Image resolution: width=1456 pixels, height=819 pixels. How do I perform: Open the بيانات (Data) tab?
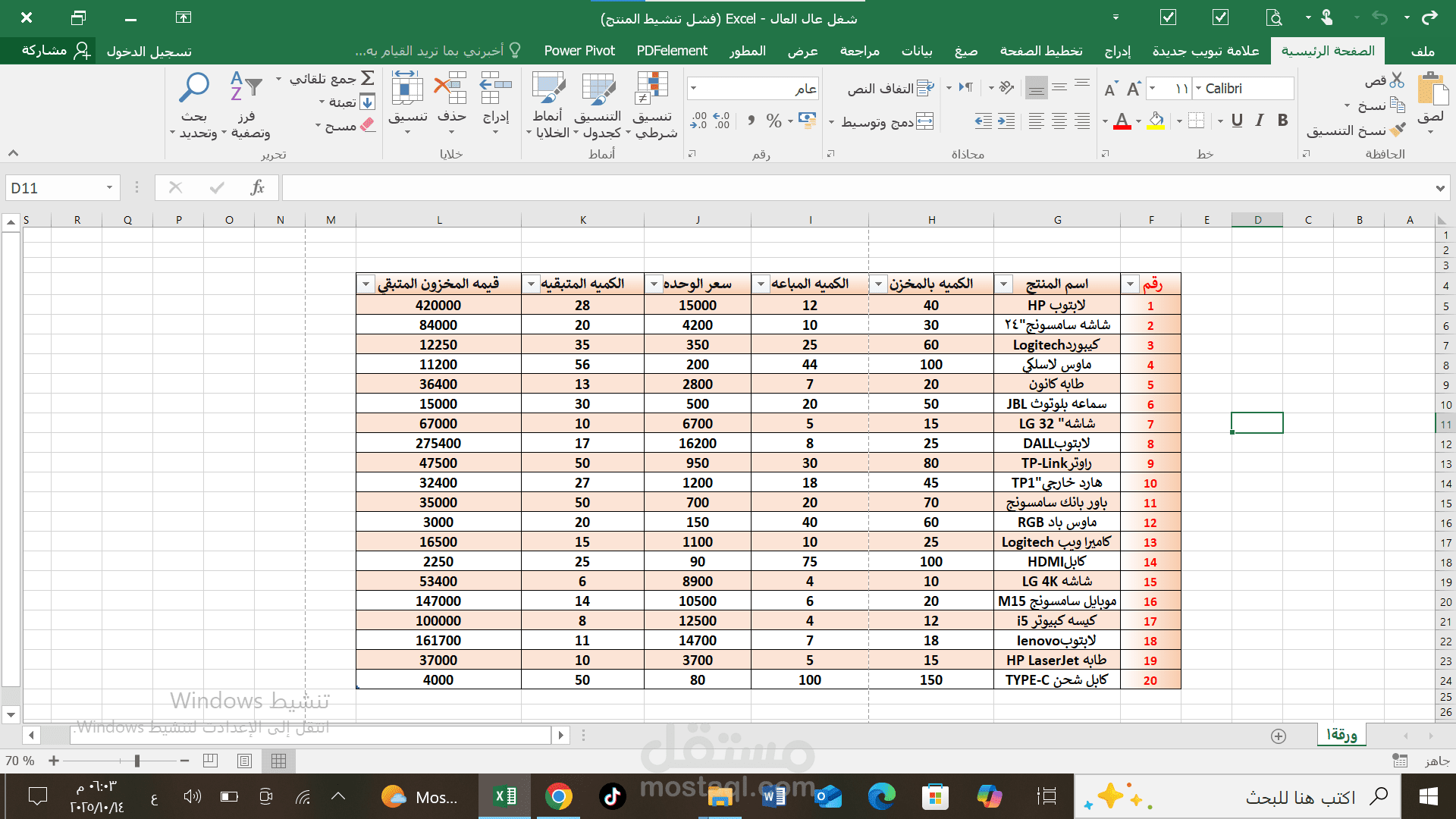coord(916,51)
